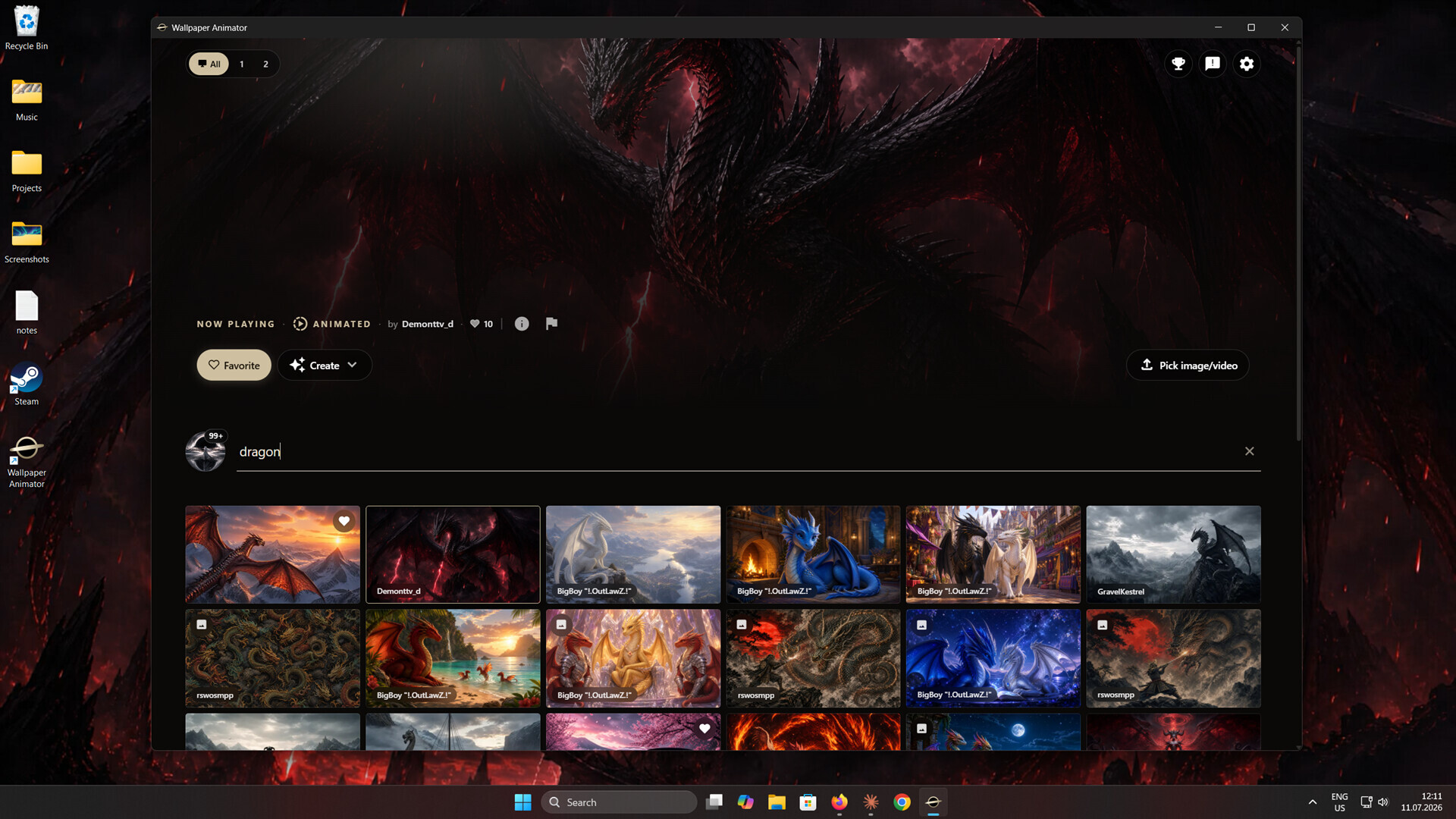The height and width of the screenshot is (819, 1456).
Task: Open Microsoft Store from taskbar
Action: point(808,802)
